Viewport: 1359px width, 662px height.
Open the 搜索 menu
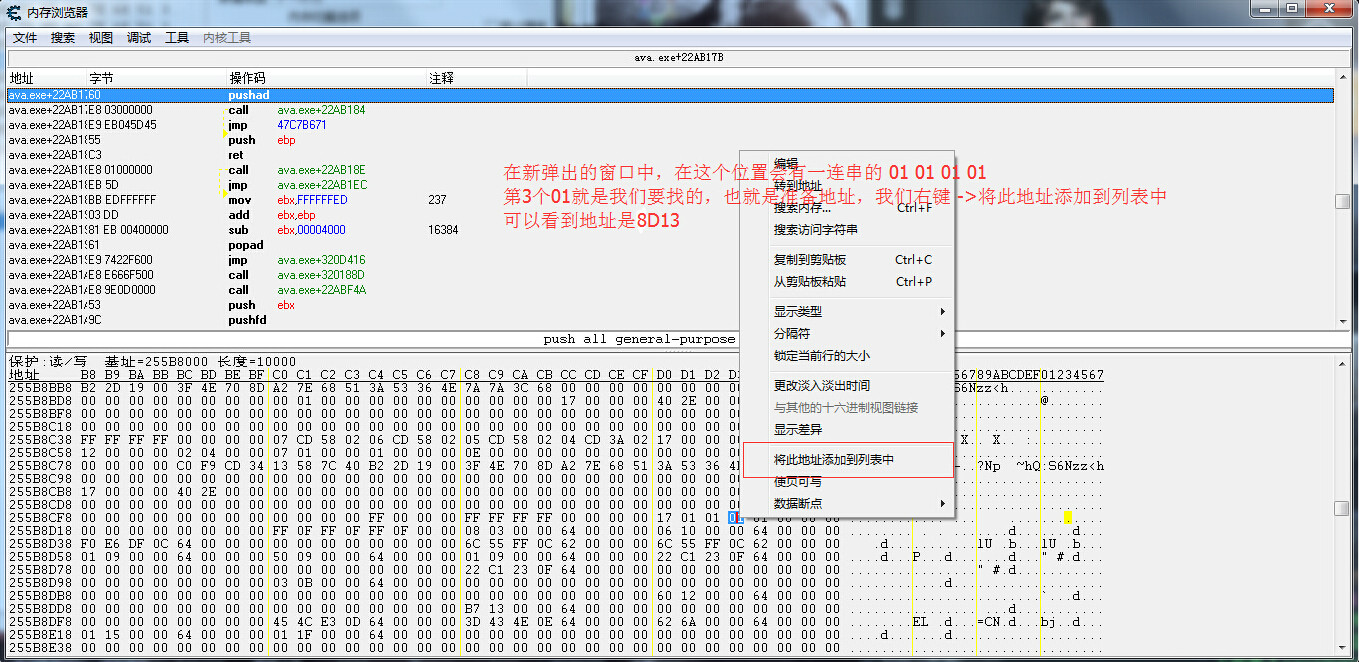click(63, 38)
